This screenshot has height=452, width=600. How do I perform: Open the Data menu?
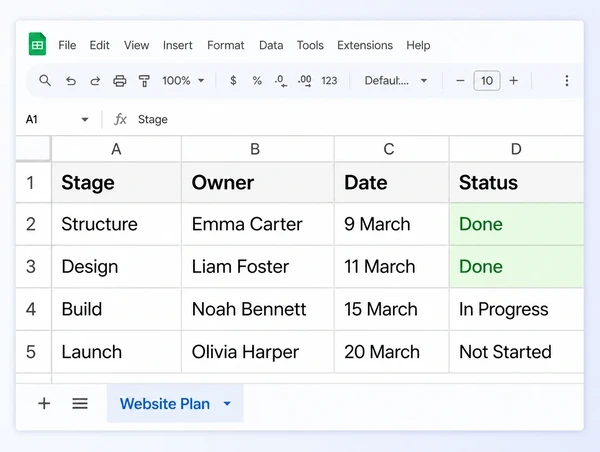271,45
